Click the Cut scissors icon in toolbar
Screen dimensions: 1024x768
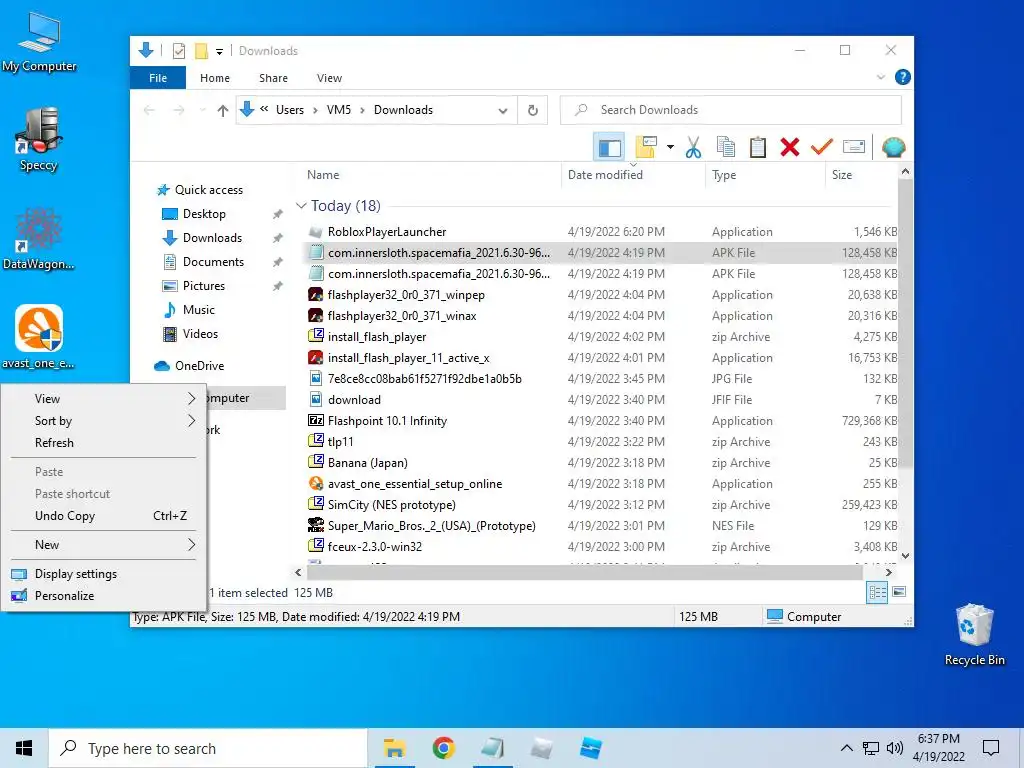click(694, 147)
